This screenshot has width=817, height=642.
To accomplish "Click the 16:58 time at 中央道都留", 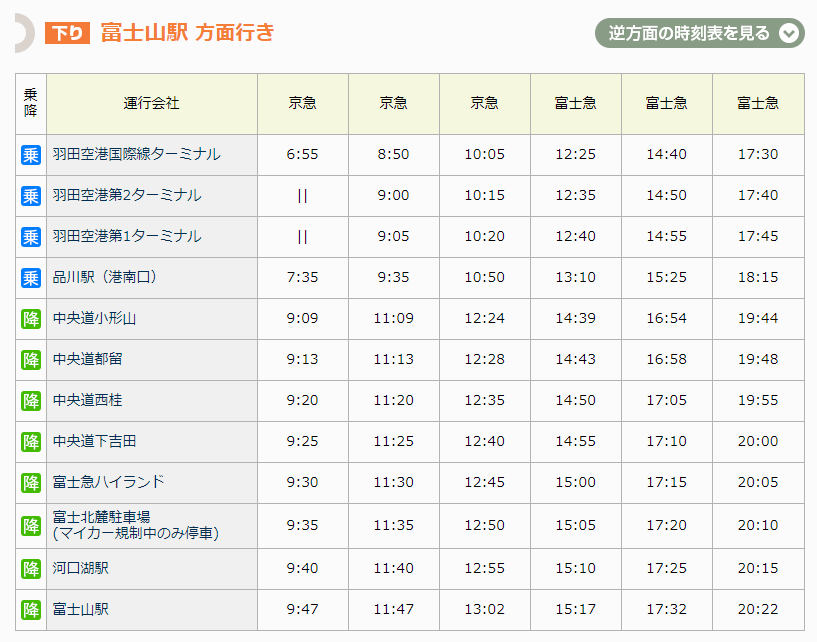I will pyautogui.click(x=666, y=359).
